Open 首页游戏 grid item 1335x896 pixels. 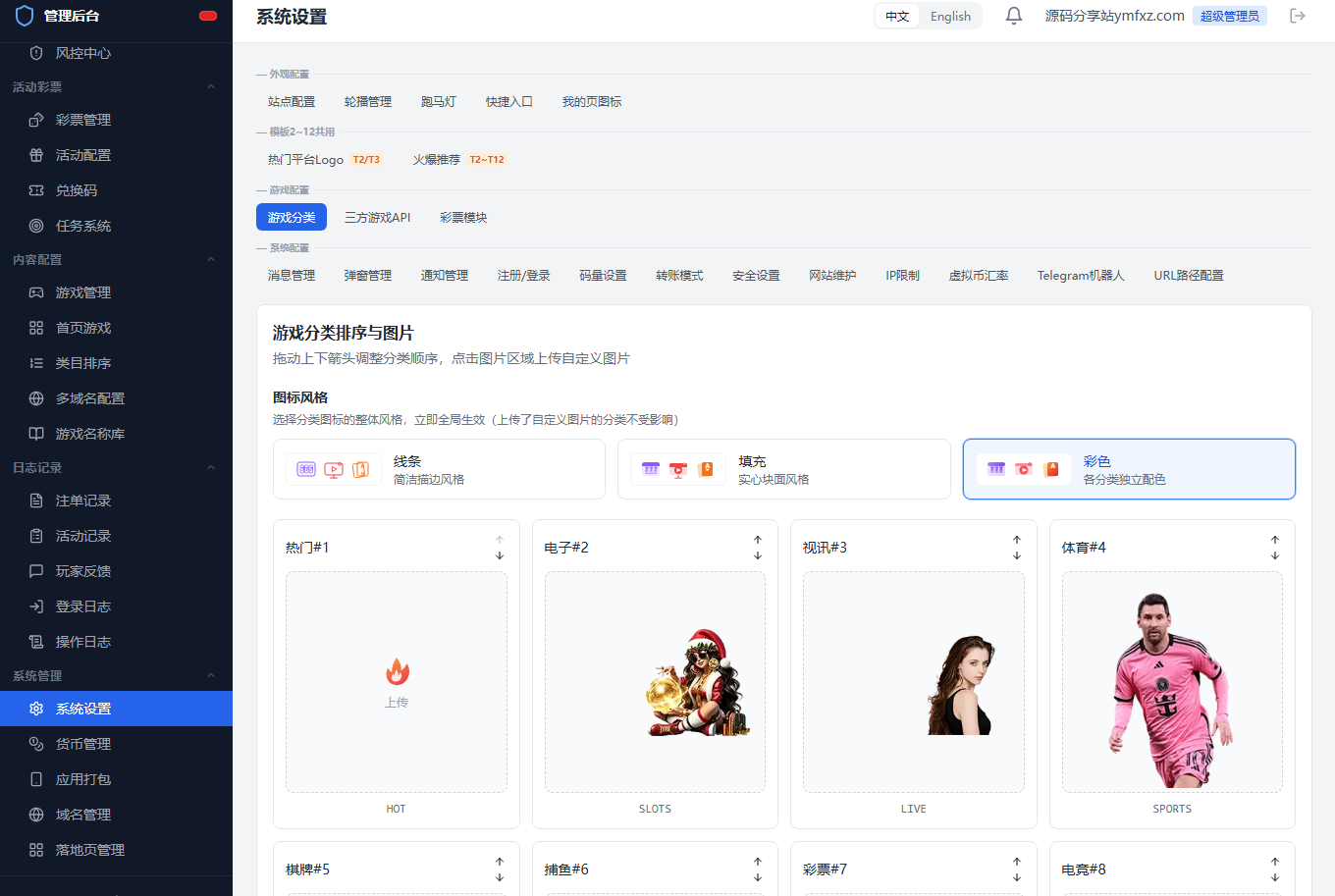[116, 328]
